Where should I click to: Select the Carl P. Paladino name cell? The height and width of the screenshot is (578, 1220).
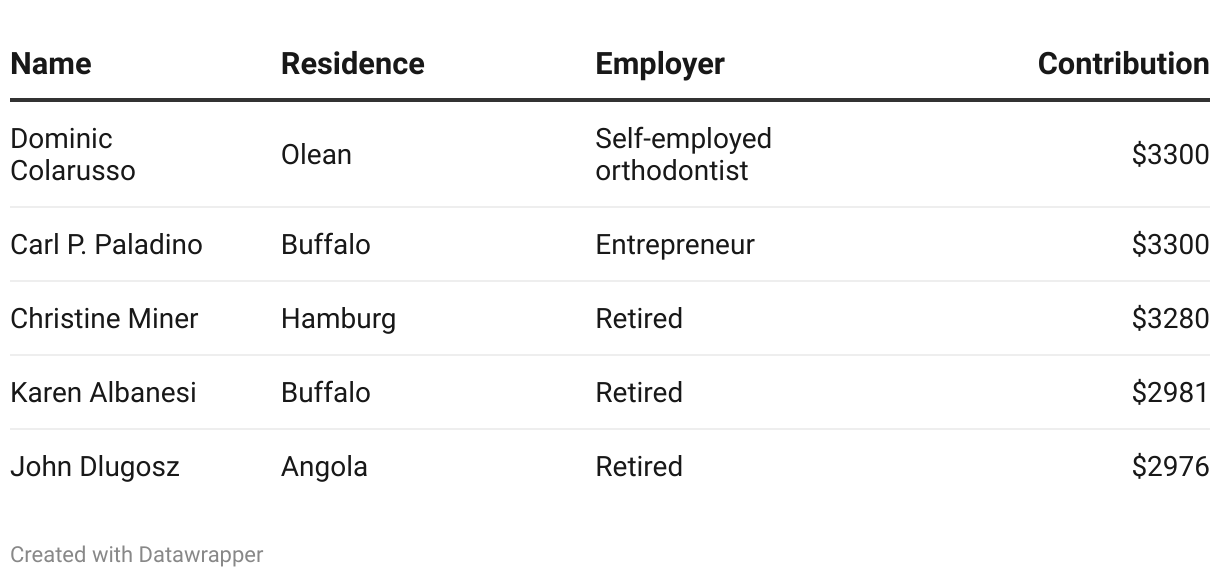coord(106,245)
